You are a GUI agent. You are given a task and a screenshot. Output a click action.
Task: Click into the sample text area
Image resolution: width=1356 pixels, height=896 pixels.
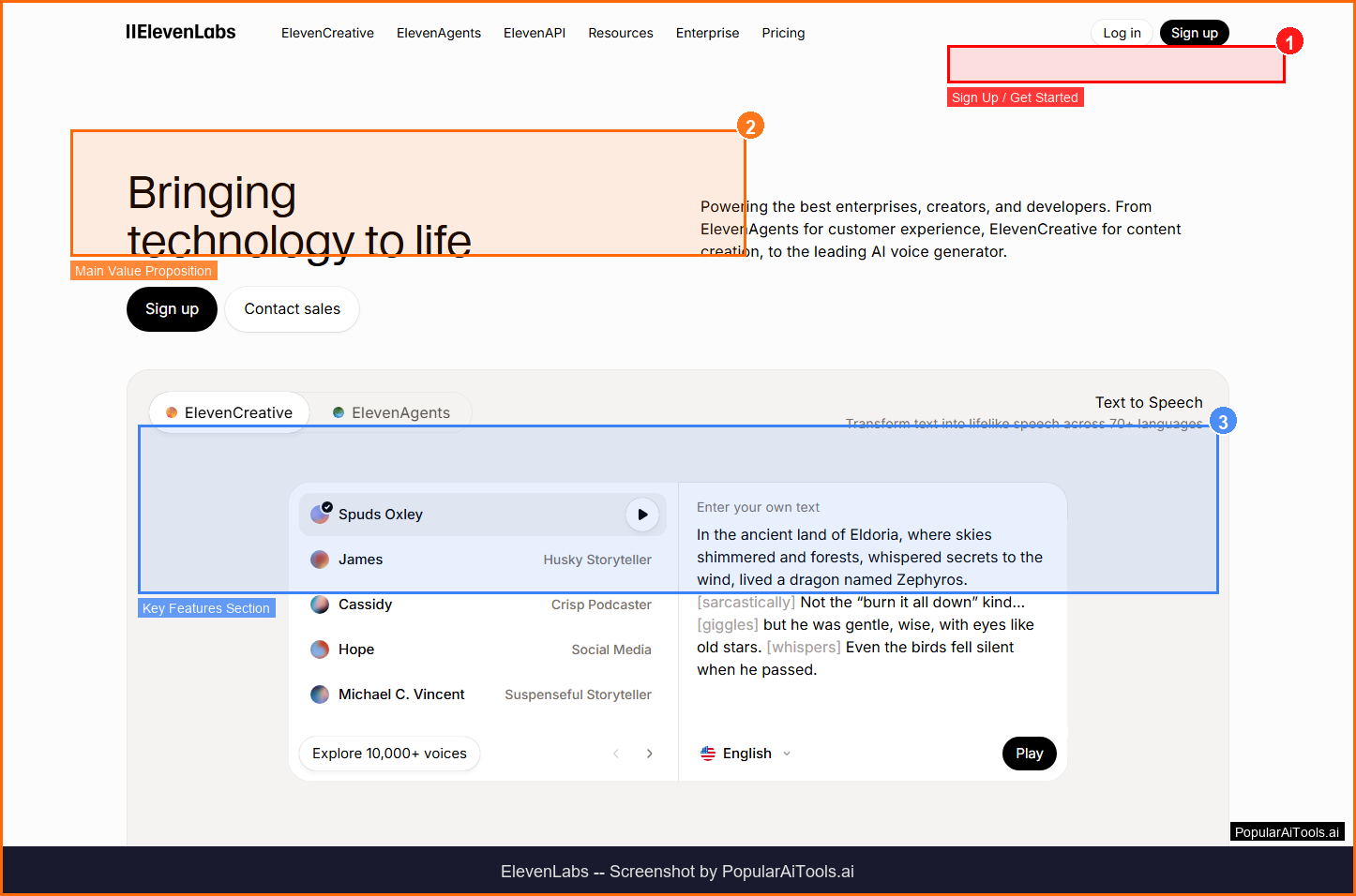pyautogui.click(x=869, y=602)
